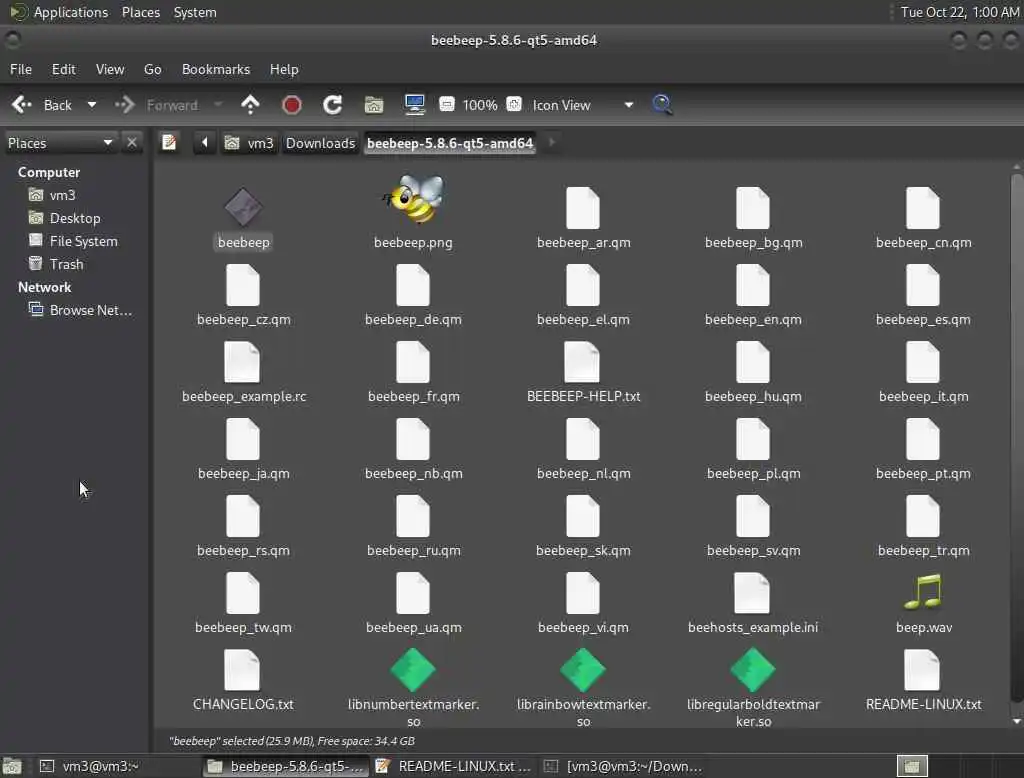Open the Places sidebar selector dropdown
This screenshot has width=1024, height=778.
click(60, 143)
